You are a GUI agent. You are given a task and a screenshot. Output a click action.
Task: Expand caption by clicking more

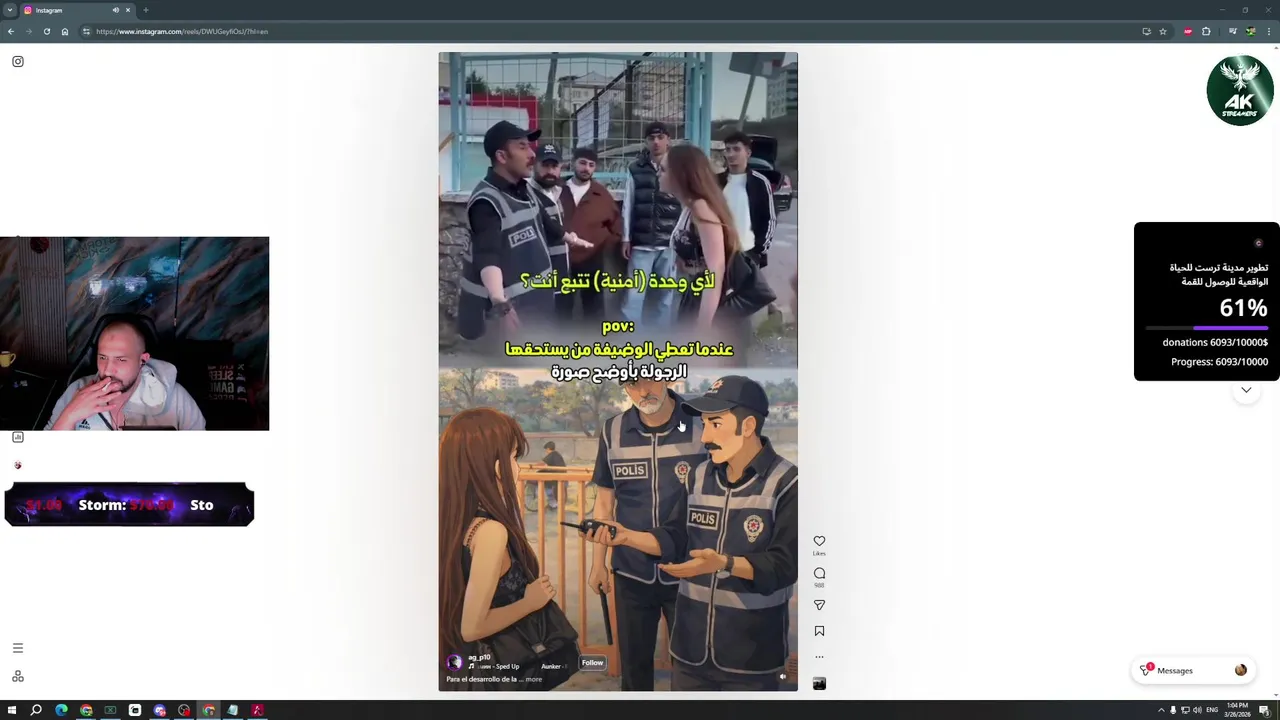coord(534,680)
